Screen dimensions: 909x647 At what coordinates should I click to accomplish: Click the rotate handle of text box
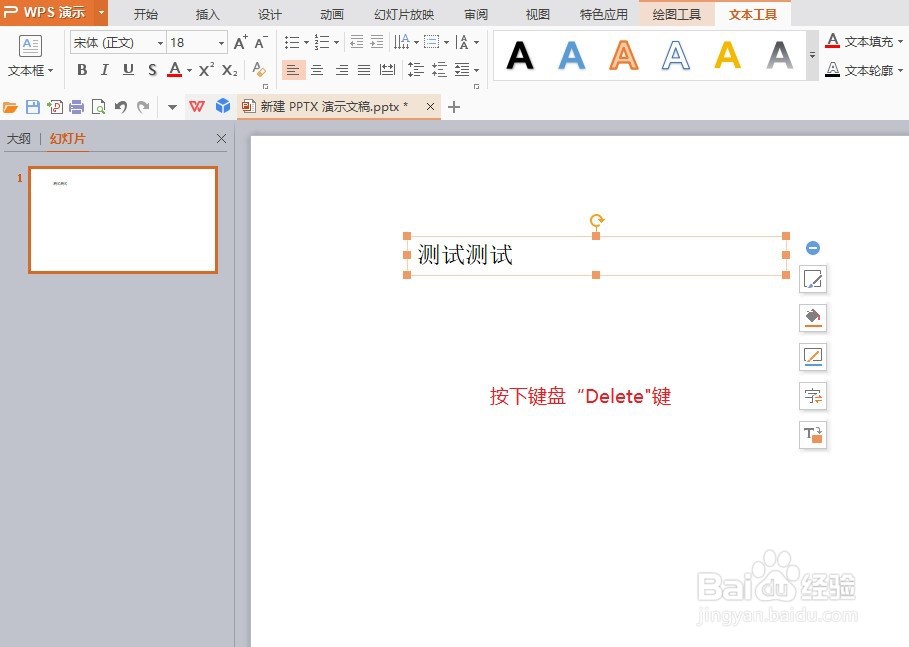pos(597,220)
